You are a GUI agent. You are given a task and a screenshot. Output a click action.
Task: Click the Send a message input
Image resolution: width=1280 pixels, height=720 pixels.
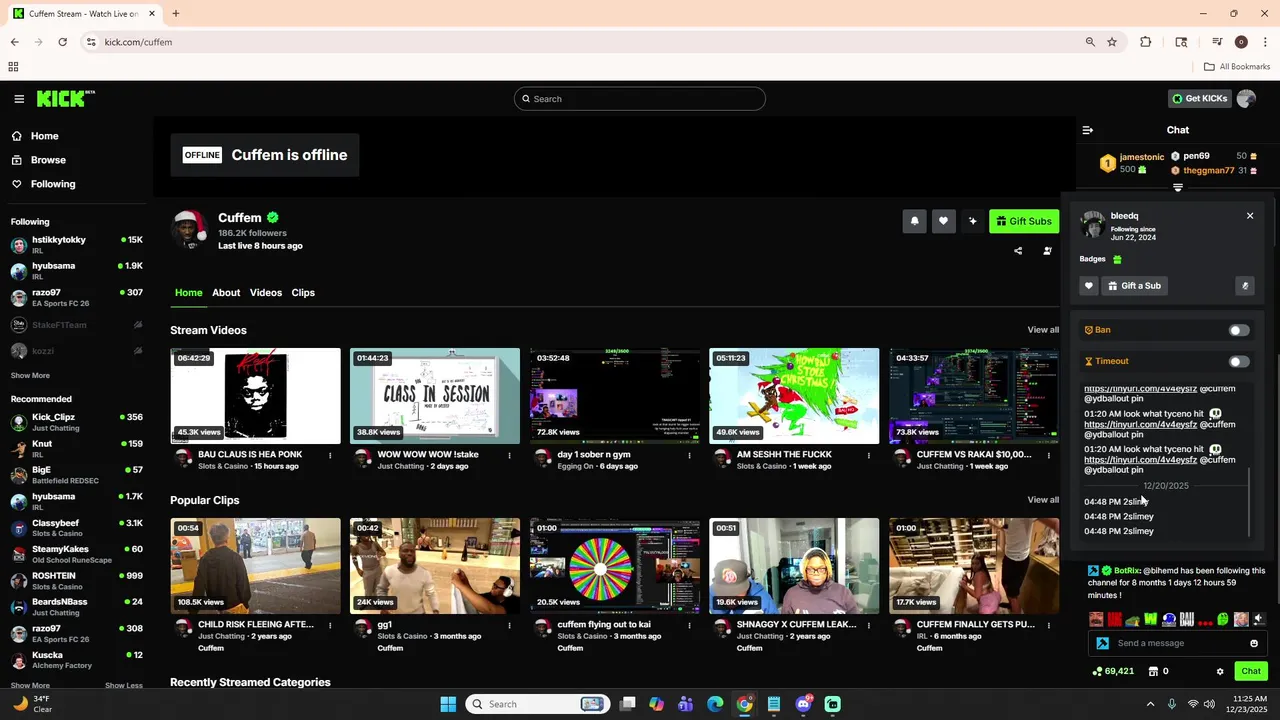(1178, 643)
